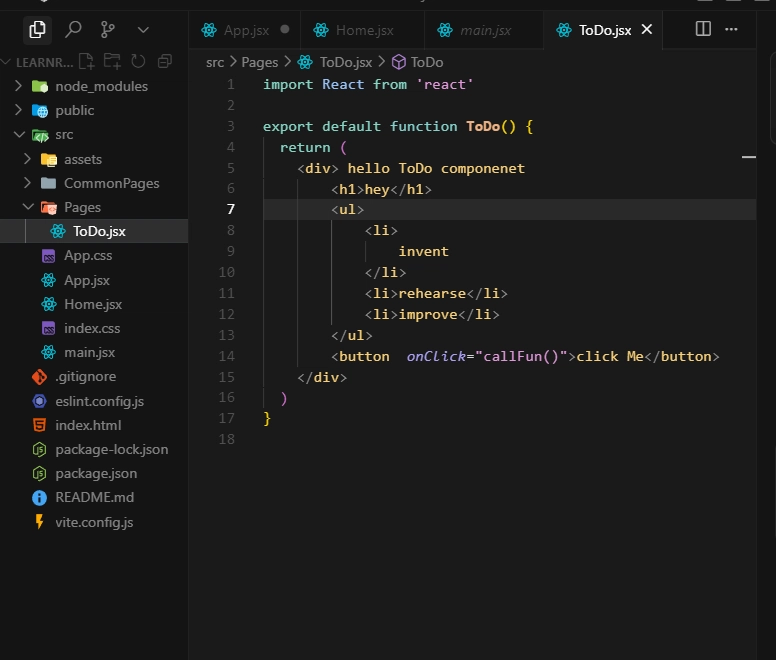Click the README.md info icon
The width and height of the screenshot is (776, 660).
[x=39, y=498]
